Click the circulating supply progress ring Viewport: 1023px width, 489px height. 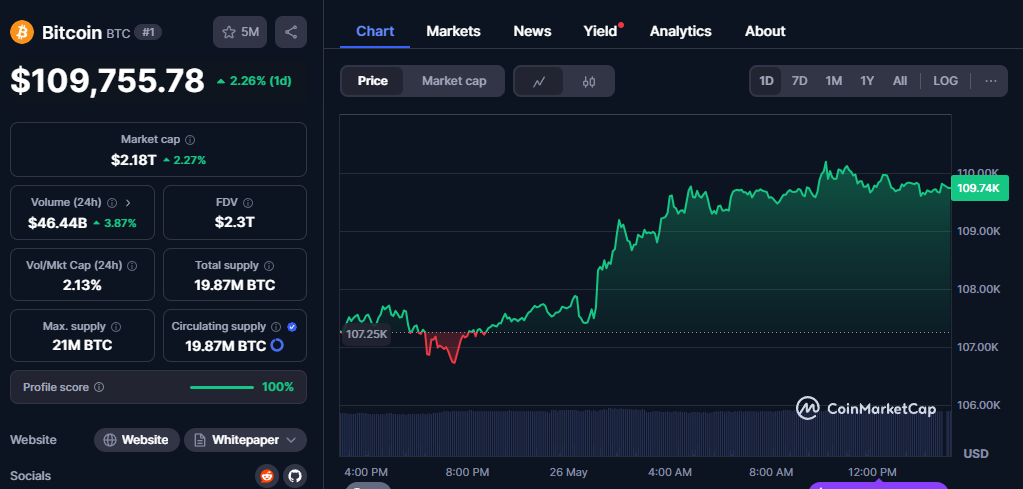pyautogui.click(x=277, y=345)
